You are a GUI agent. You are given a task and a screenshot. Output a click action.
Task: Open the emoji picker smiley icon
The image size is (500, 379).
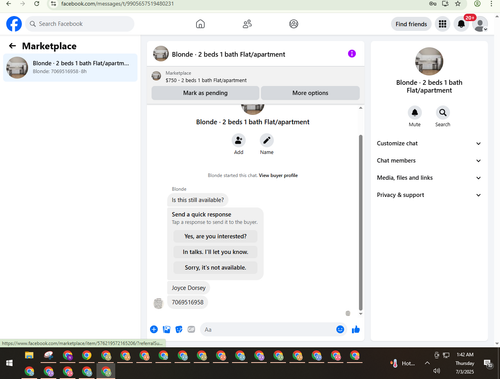(340, 329)
